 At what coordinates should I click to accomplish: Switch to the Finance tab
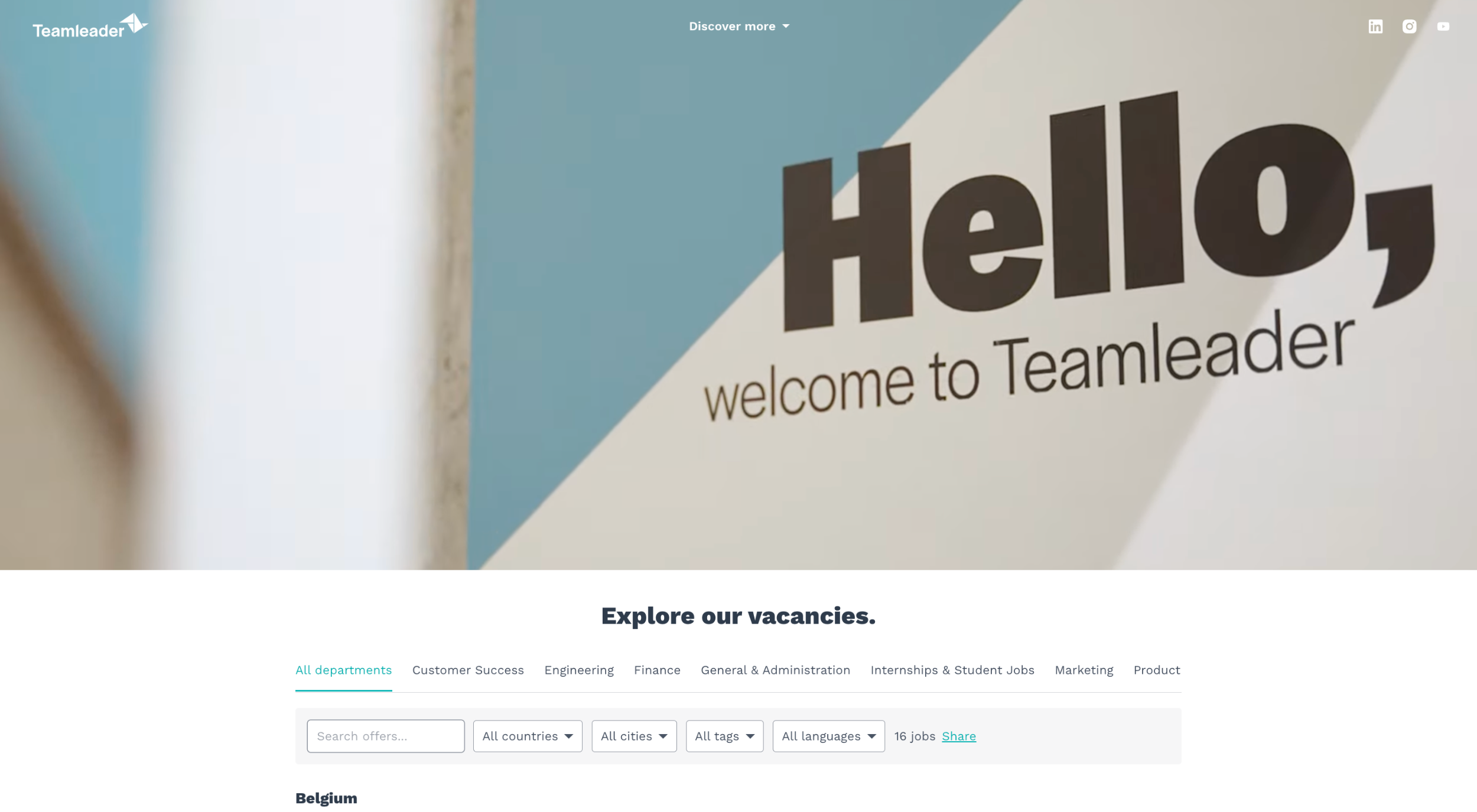pyautogui.click(x=657, y=670)
